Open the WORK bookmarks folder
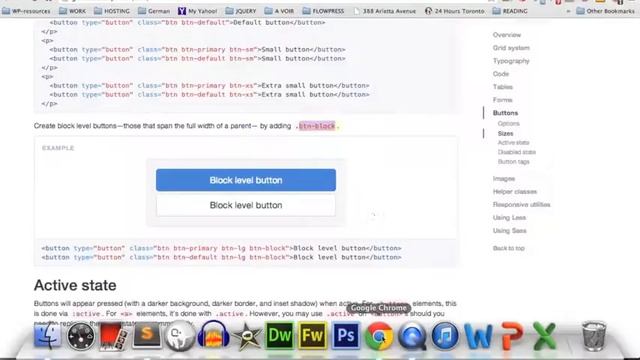The height and width of the screenshot is (360, 640). click(72, 11)
